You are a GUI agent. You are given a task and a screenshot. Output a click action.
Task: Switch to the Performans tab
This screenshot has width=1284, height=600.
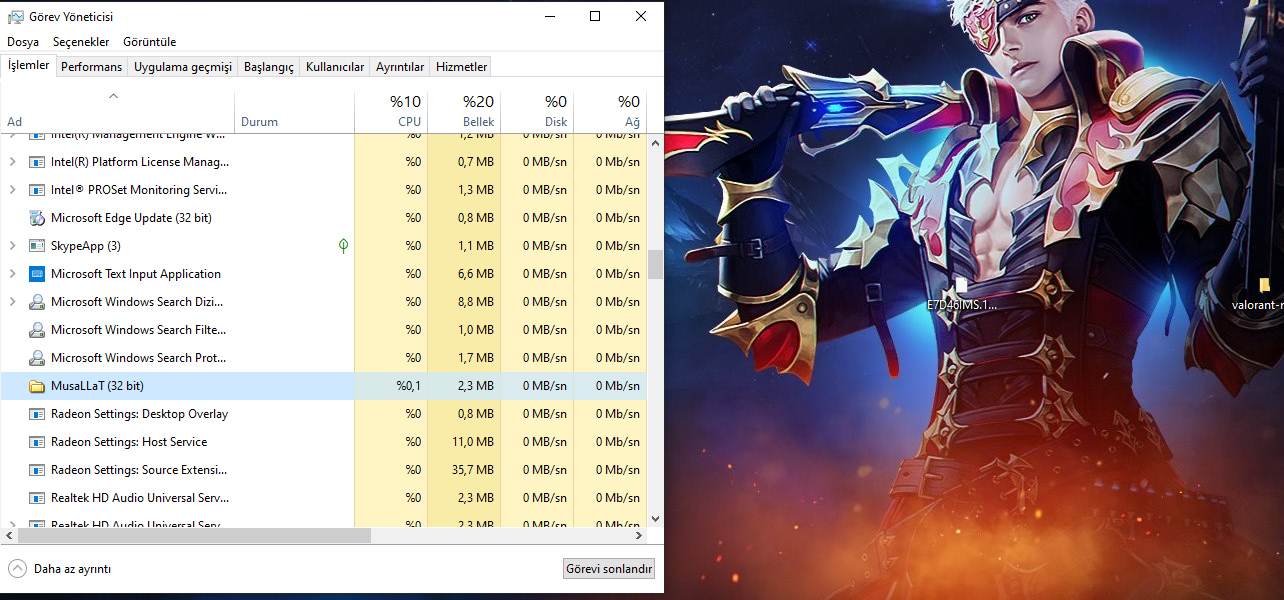(x=92, y=67)
